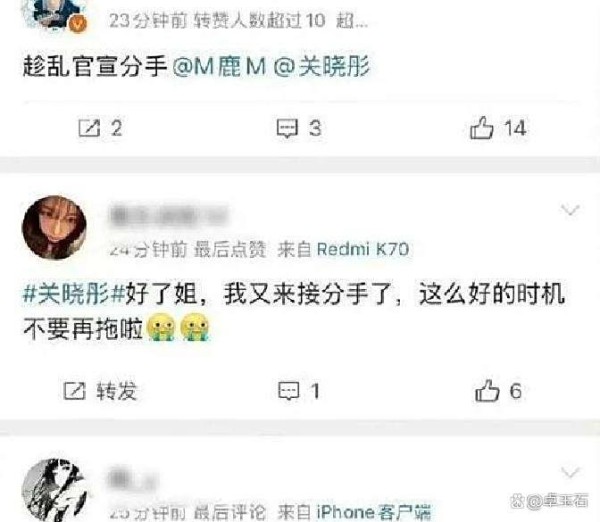The height and width of the screenshot is (522, 600).
Task: Open the comment icon showing 1 reply
Action: [288, 391]
